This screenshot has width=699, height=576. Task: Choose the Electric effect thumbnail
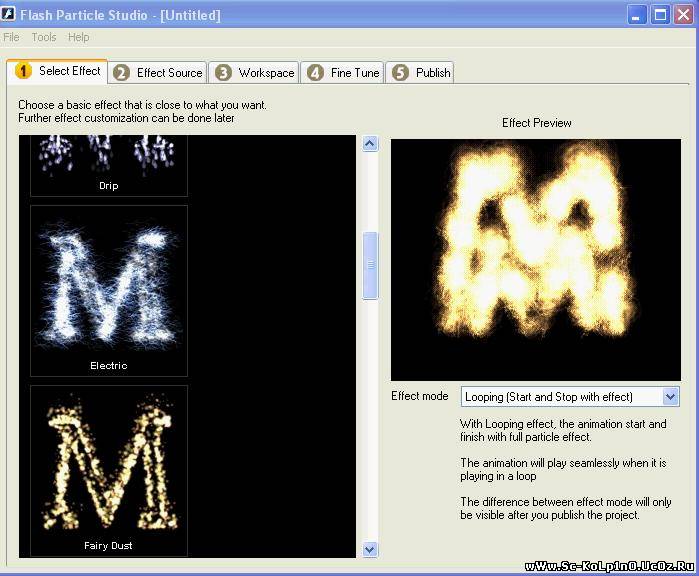[109, 291]
